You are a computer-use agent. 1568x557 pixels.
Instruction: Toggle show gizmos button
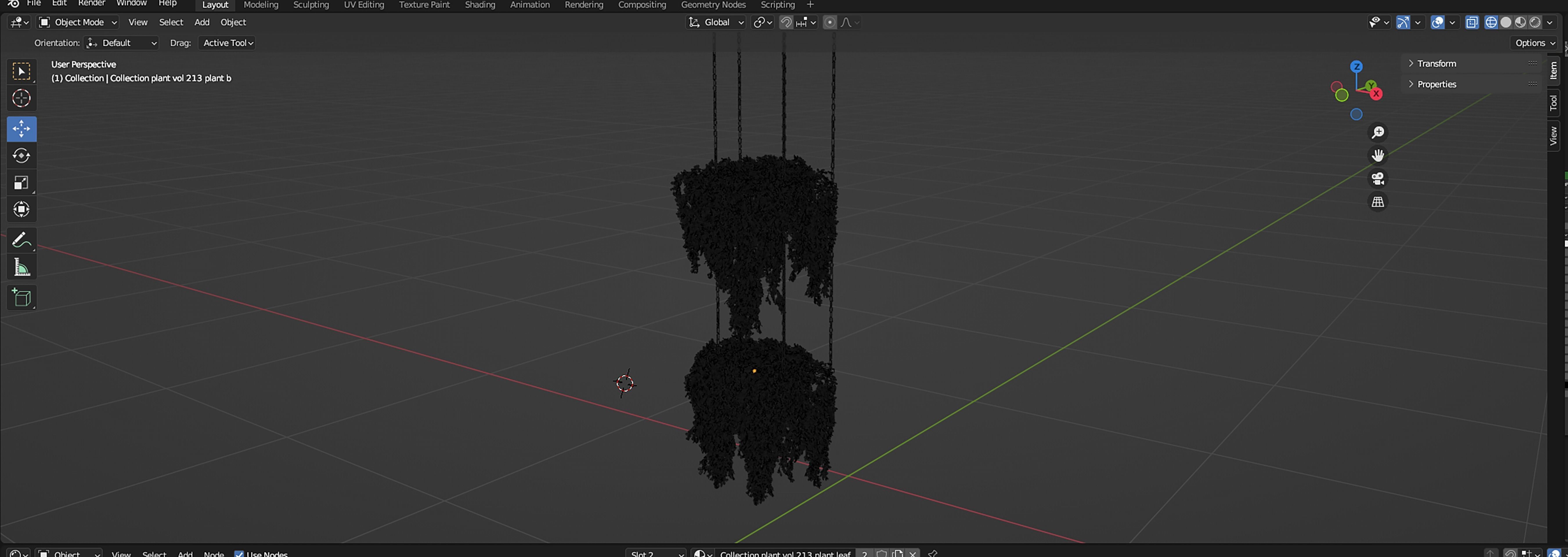pyautogui.click(x=1403, y=23)
